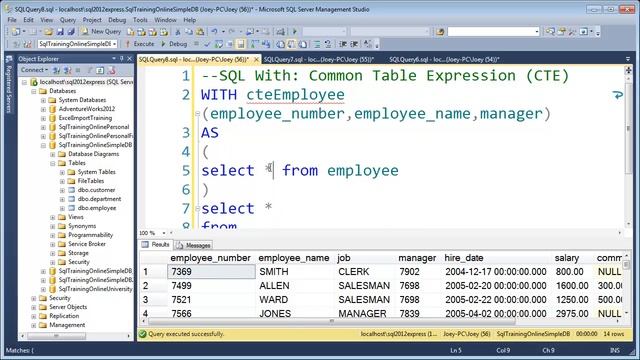Click Object Explorer Connect server icon
640x360 pixels.
pyautogui.click(x=57, y=70)
